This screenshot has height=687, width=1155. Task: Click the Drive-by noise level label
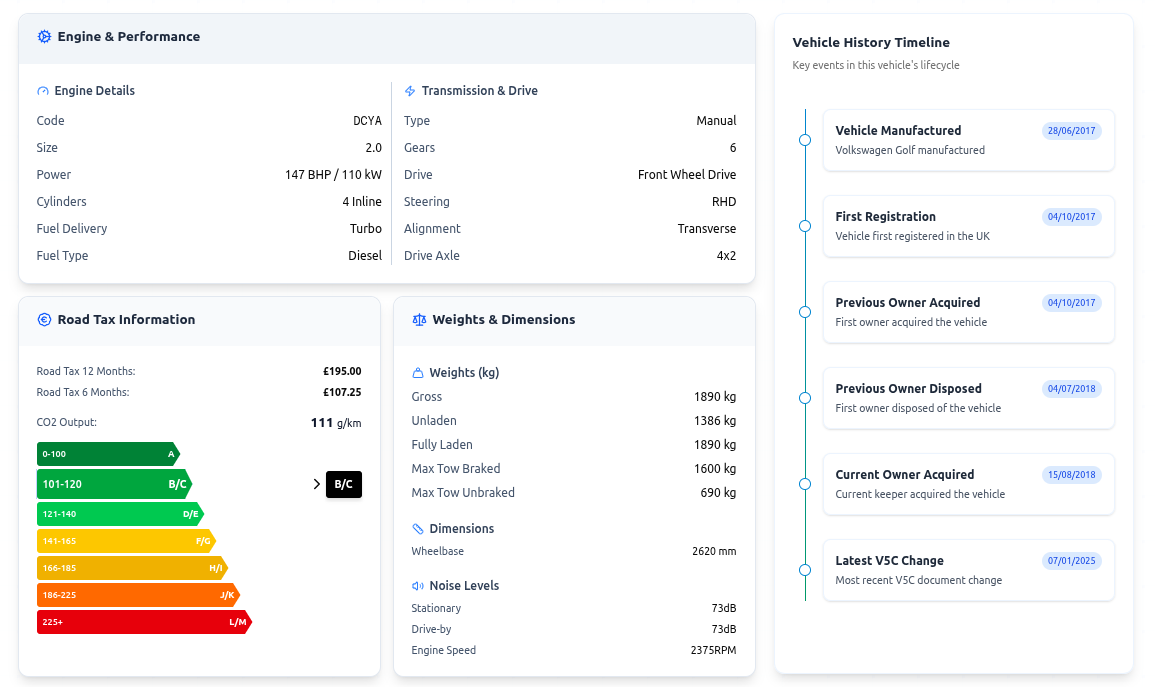coord(432,630)
